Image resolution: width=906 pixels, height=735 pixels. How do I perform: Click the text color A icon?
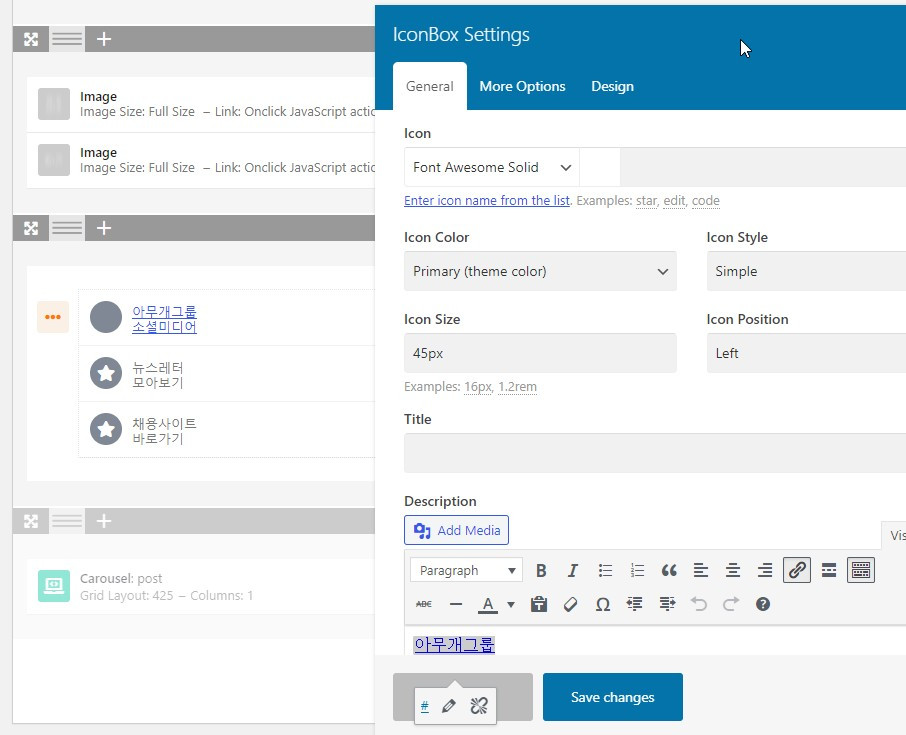coord(488,604)
